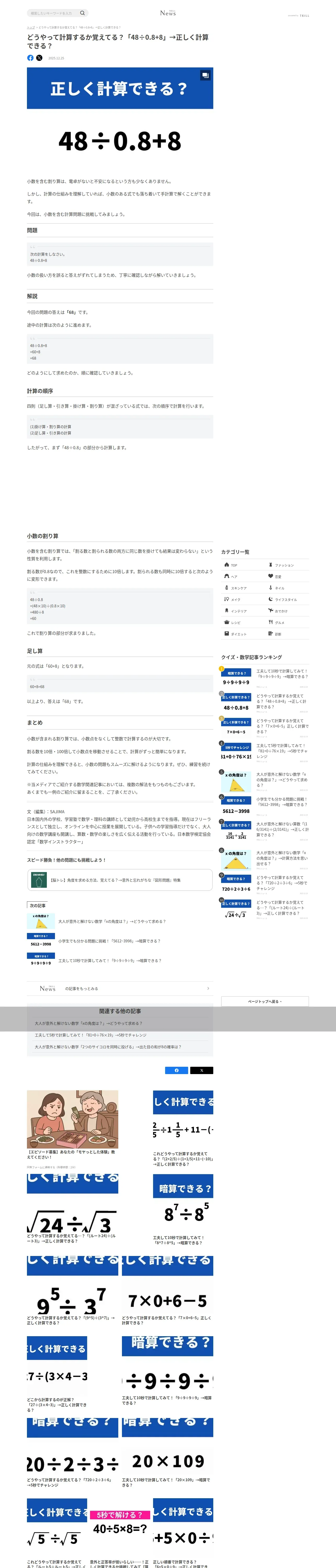This screenshot has height=1568, width=336.
Task: Open ranking article 「7×0+6−5」 title
Action: (x=282, y=726)
